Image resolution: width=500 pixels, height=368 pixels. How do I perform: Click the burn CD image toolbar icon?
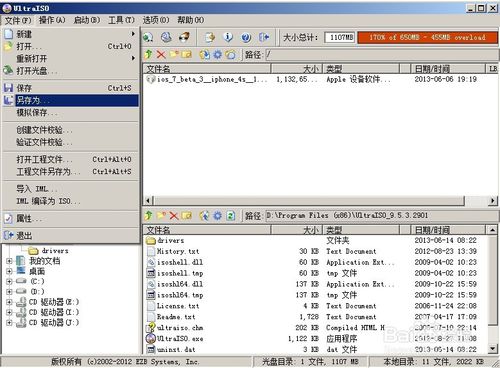pyautogui.click(x=184, y=37)
